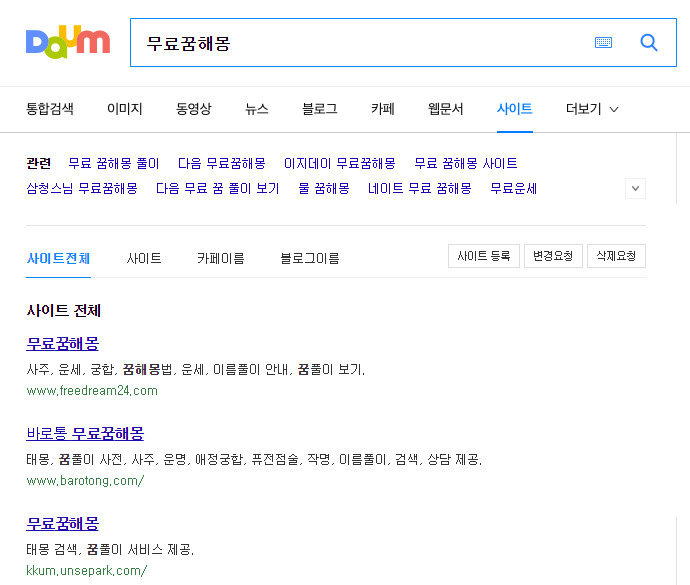
Task: Open related search 삼청스님 무료꿈해몽
Action: click(82, 188)
